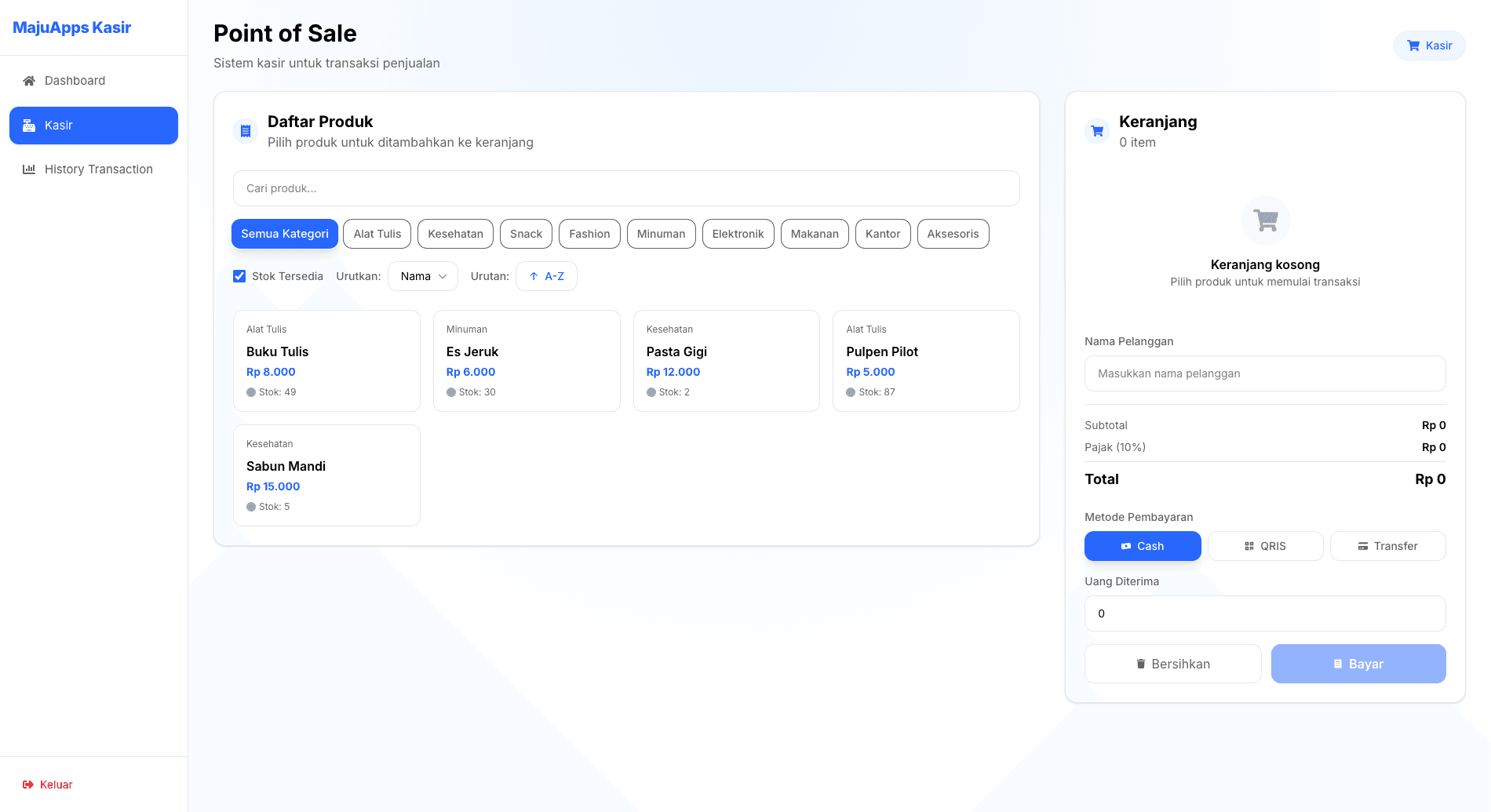Click the Daftar Produk list icon

point(246,131)
